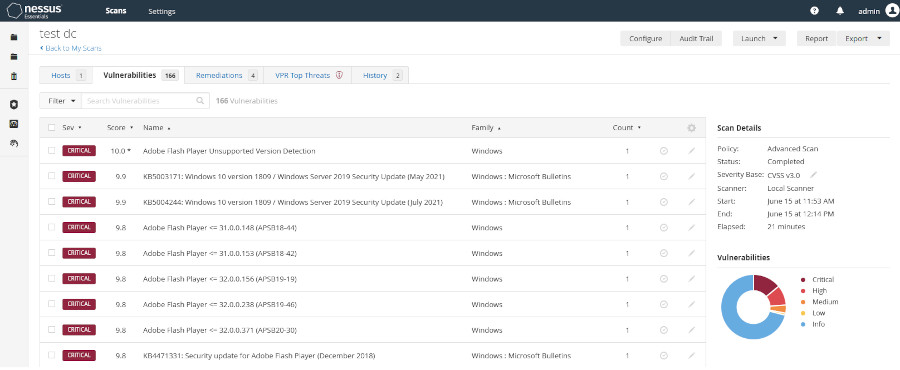Sort by Sev column

coord(72,128)
